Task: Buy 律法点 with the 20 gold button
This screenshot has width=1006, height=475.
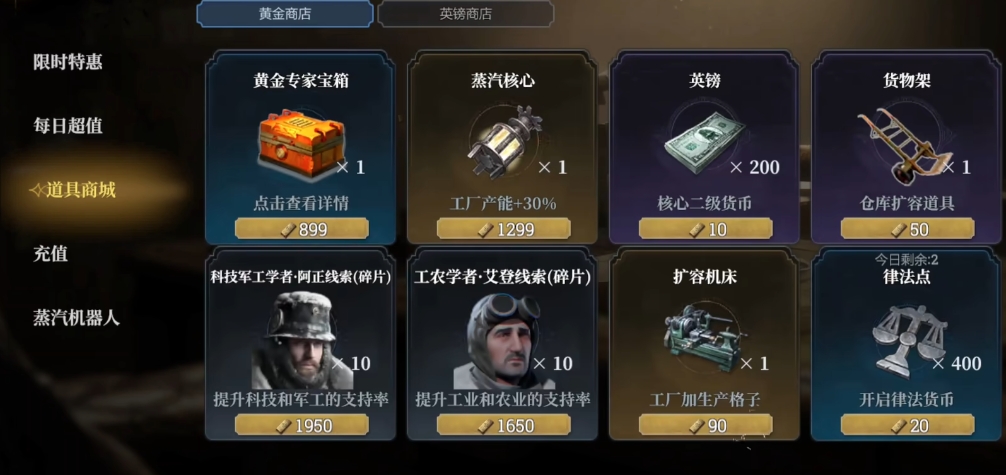Action: point(907,425)
